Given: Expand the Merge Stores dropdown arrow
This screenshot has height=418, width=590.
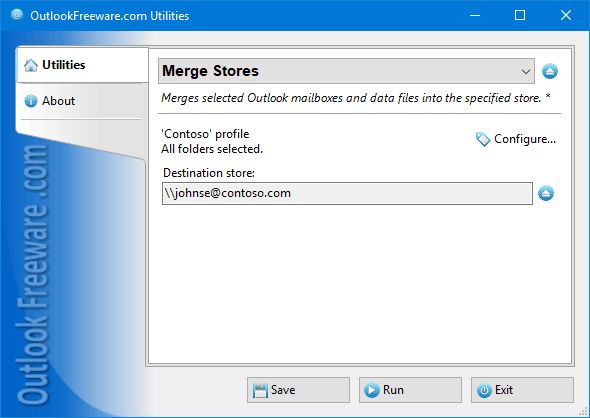Looking at the screenshot, I should (x=526, y=71).
